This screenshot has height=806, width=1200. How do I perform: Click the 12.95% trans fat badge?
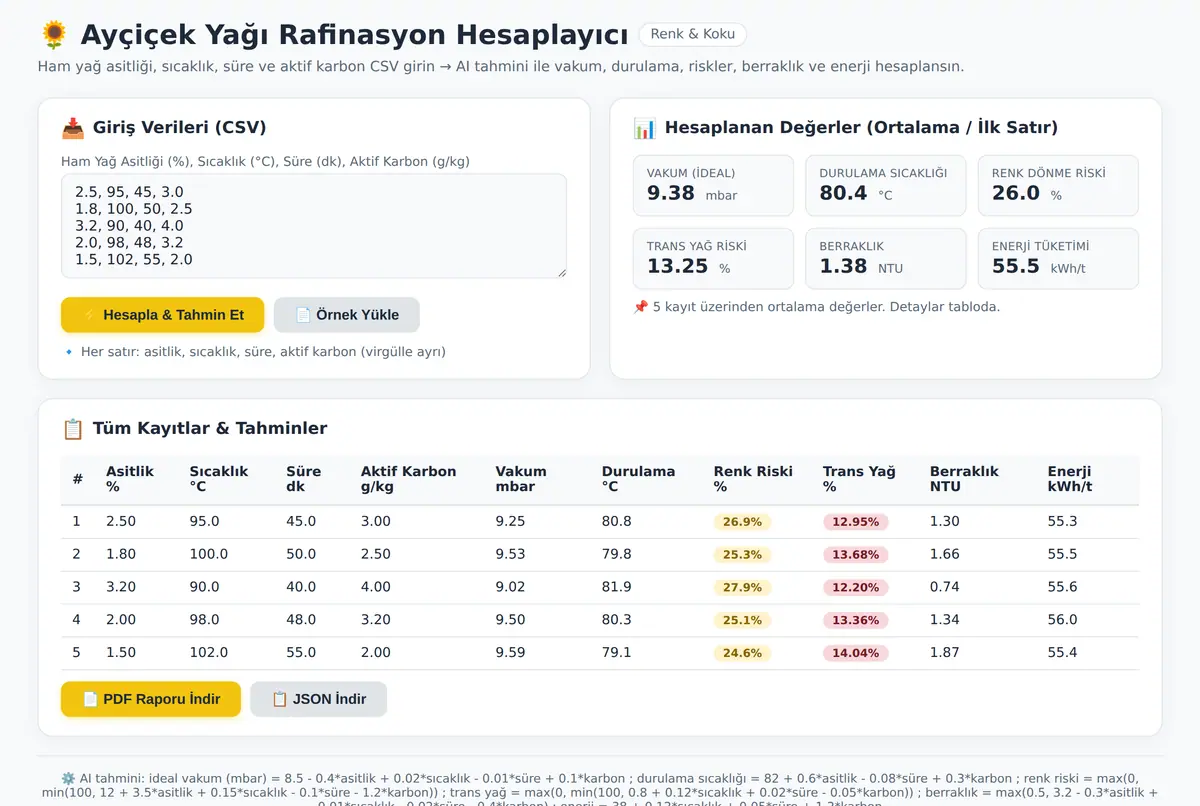[856, 522]
